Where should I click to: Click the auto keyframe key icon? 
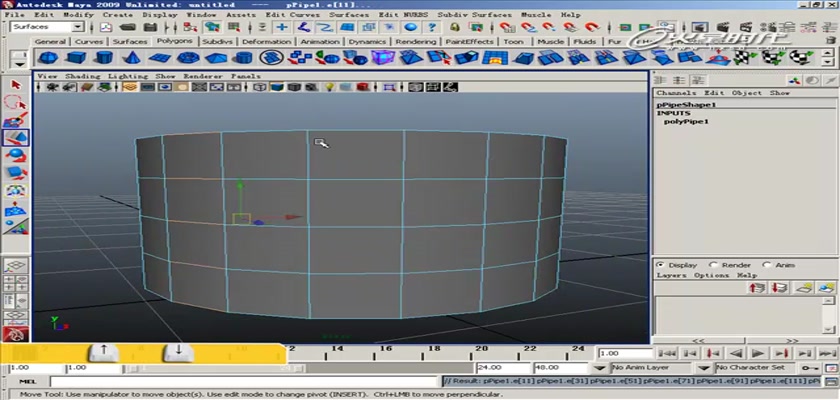pyautogui.click(x=809, y=368)
